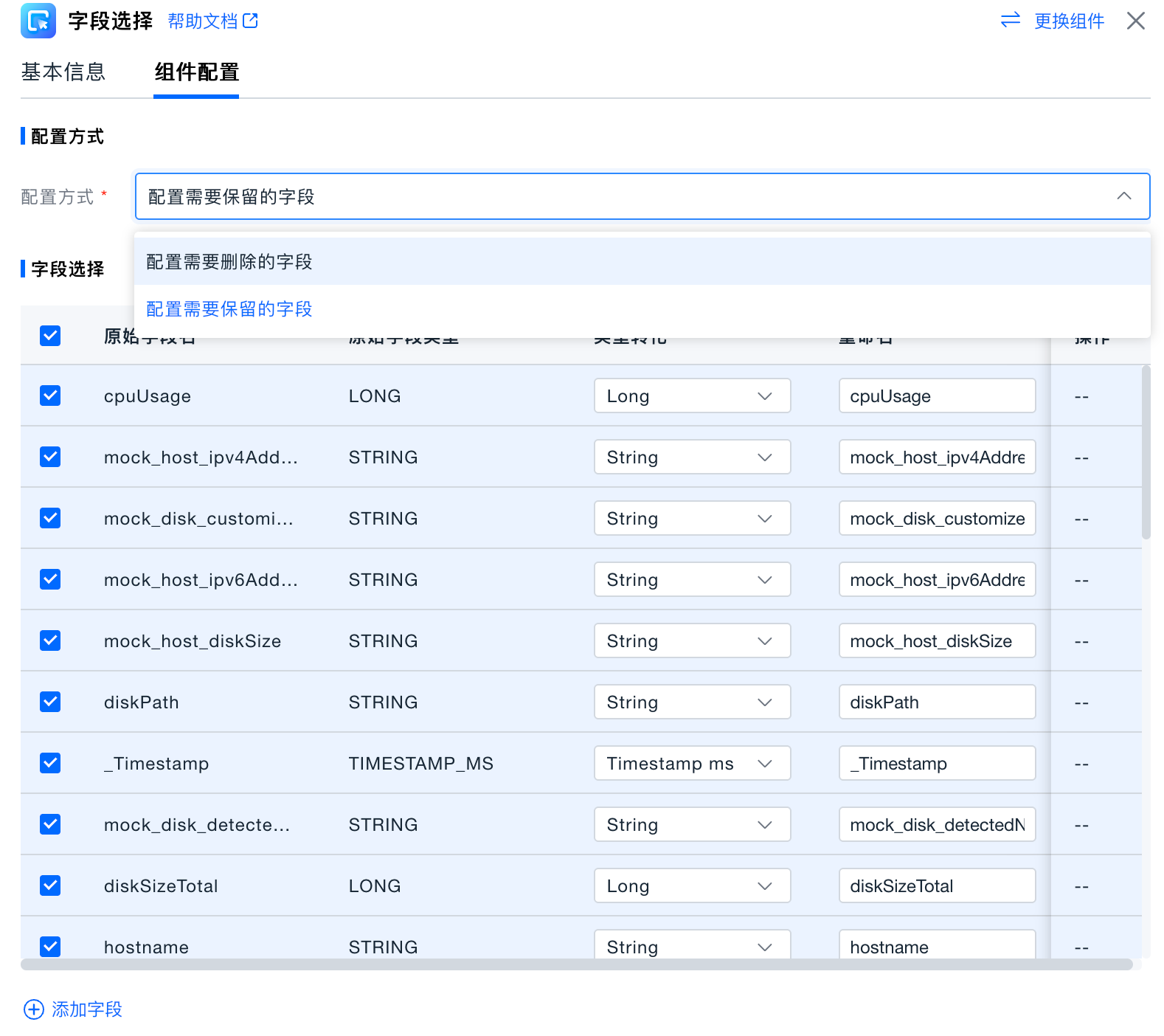Viewport: 1164px width, 1036px height.
Task: Open the 帮助文档 external link icon
Action: pos(251,21)
